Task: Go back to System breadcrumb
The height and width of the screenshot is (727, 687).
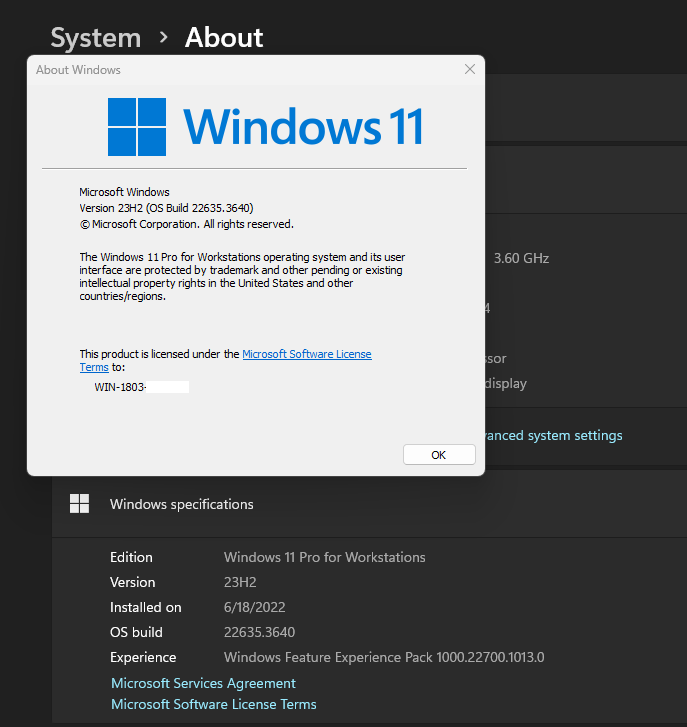Action: tap(95, 38)
